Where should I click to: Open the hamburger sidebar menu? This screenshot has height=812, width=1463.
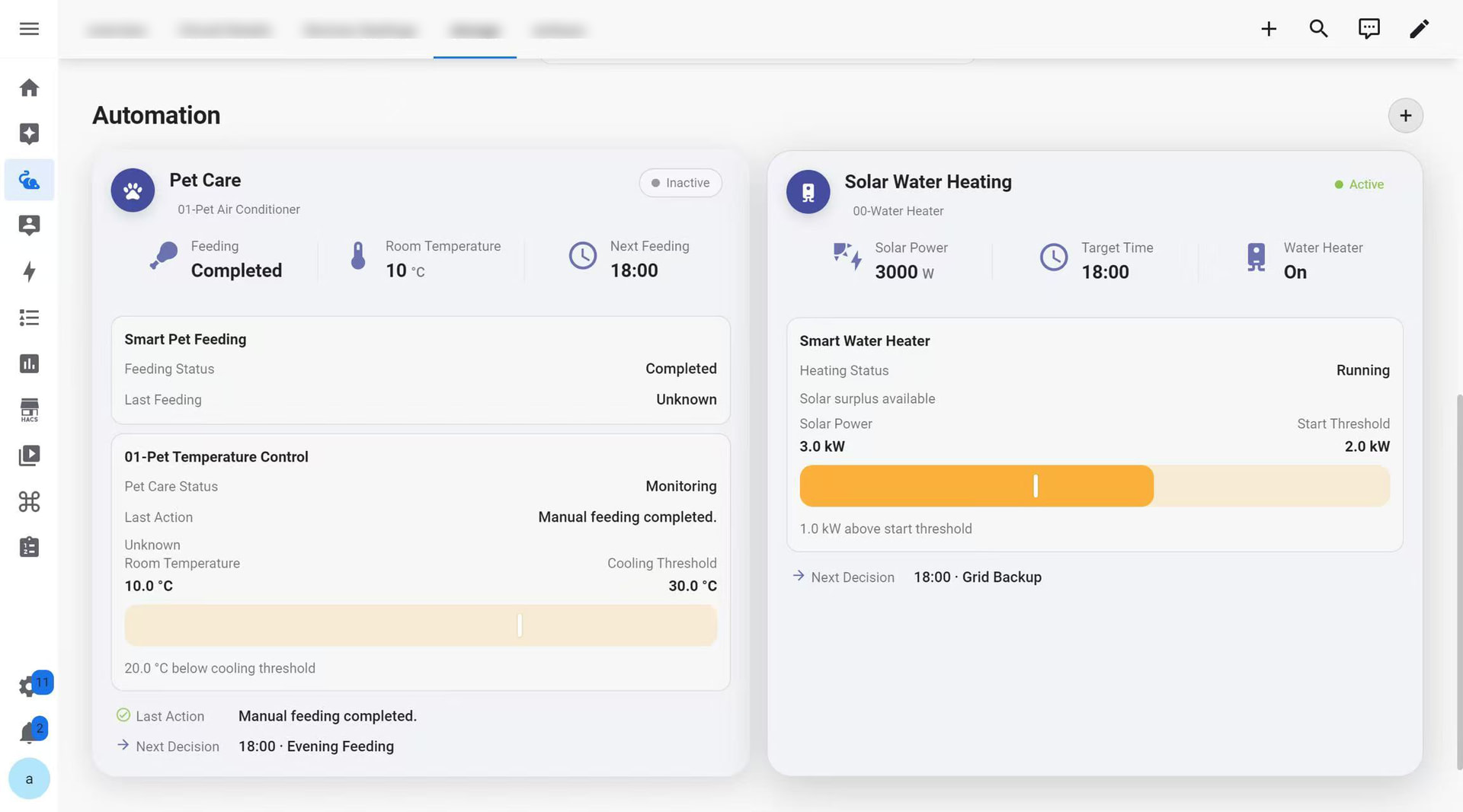point(29,29)
